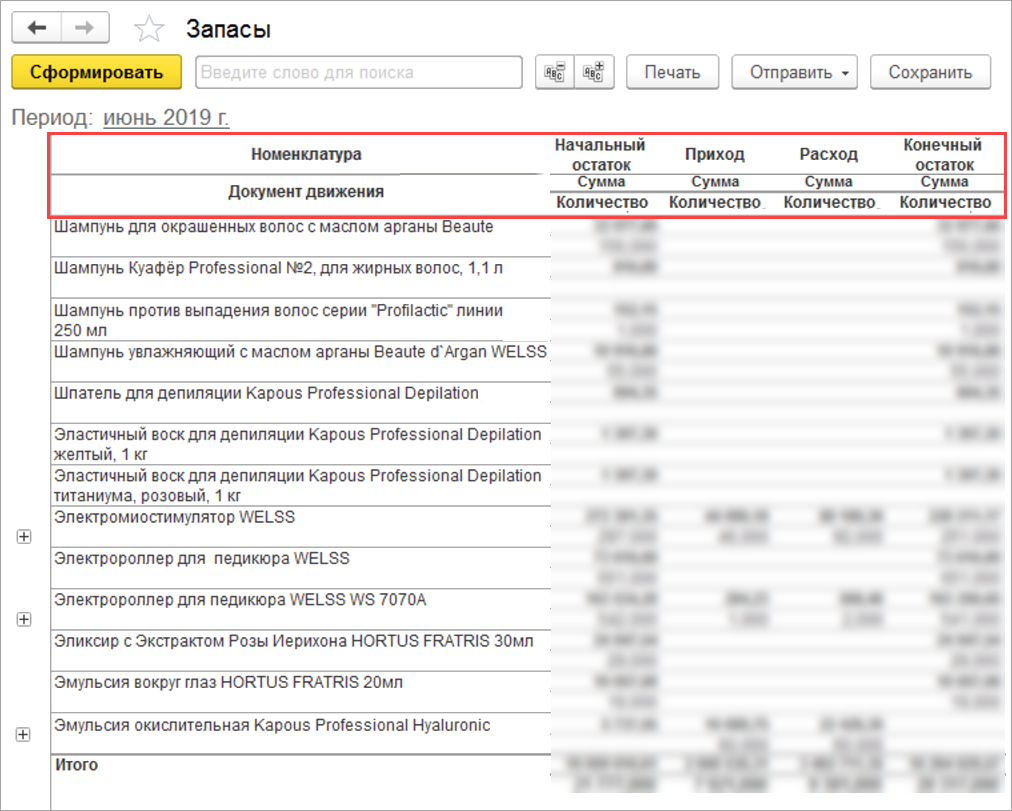Viewport: 1012px width, 811px height.
Task: Expand all report groups icon
Action: point(594,72)
